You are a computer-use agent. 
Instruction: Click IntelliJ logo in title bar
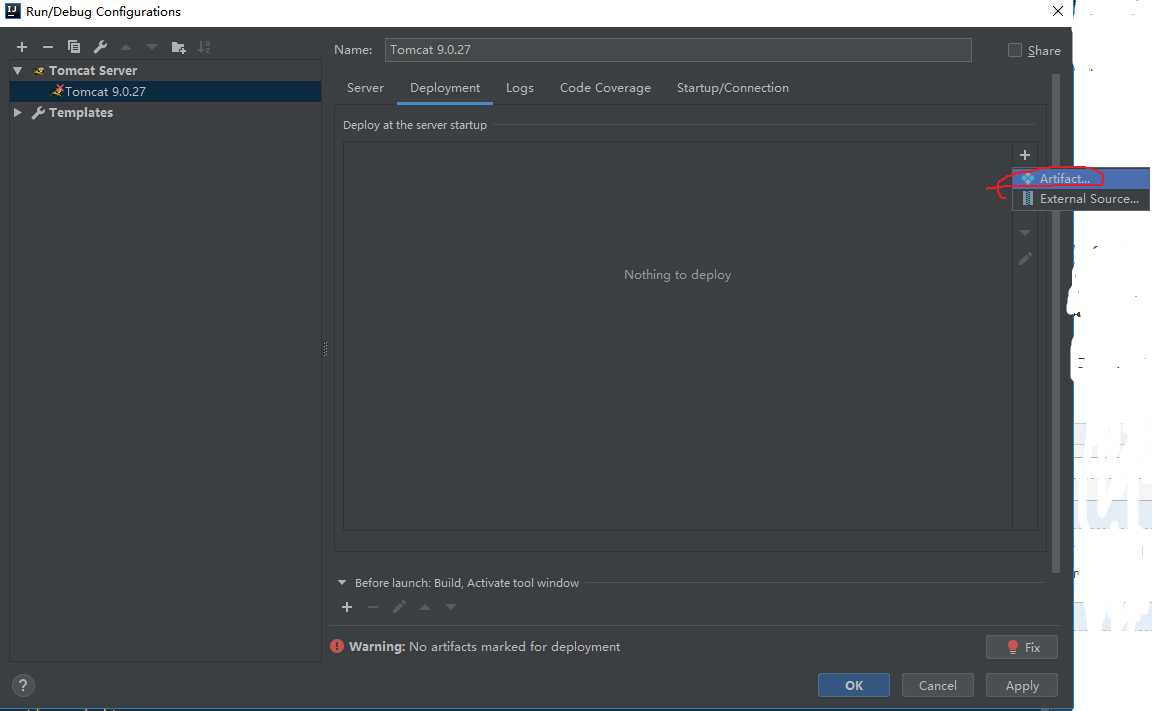tap(12, 11)
